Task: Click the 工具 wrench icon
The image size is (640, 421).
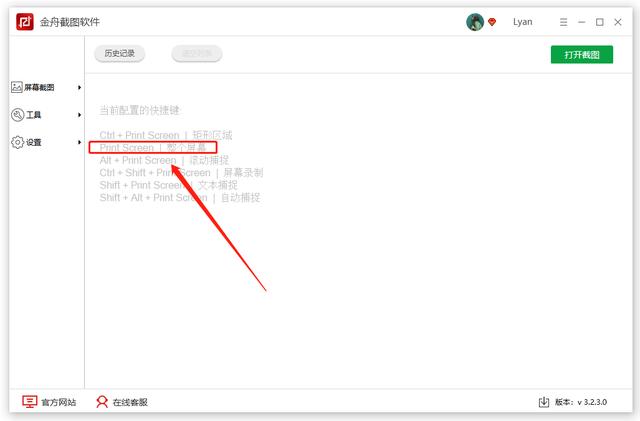Action: tap(17, 115)
